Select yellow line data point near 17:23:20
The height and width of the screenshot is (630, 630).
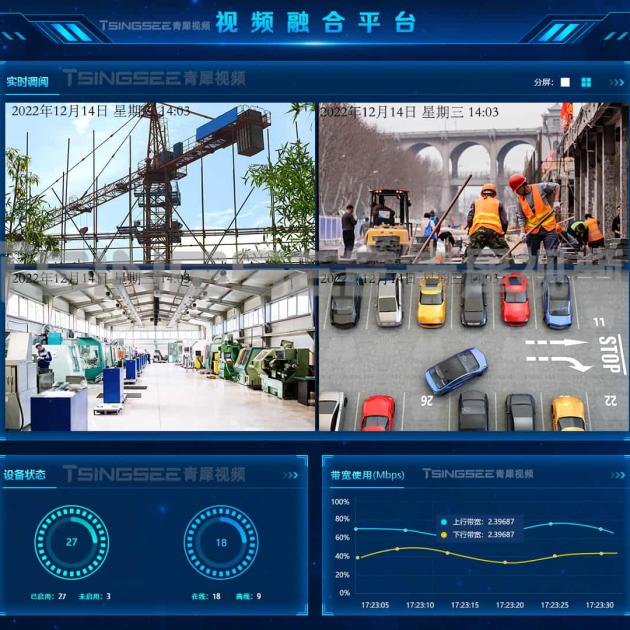coord(505,562)
